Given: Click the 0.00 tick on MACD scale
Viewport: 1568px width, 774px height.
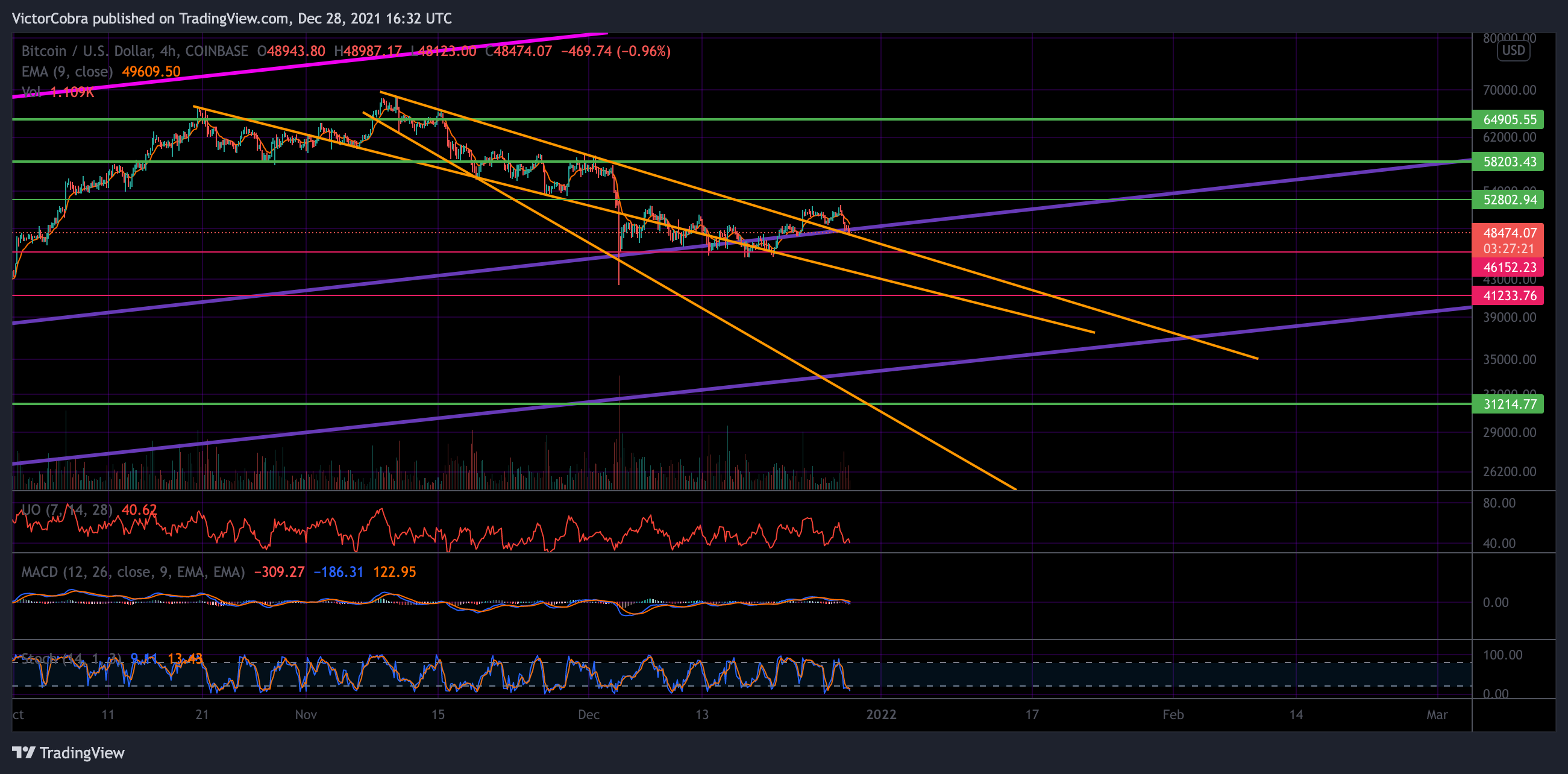Looking at the screenshot, I should point(1495,602).
